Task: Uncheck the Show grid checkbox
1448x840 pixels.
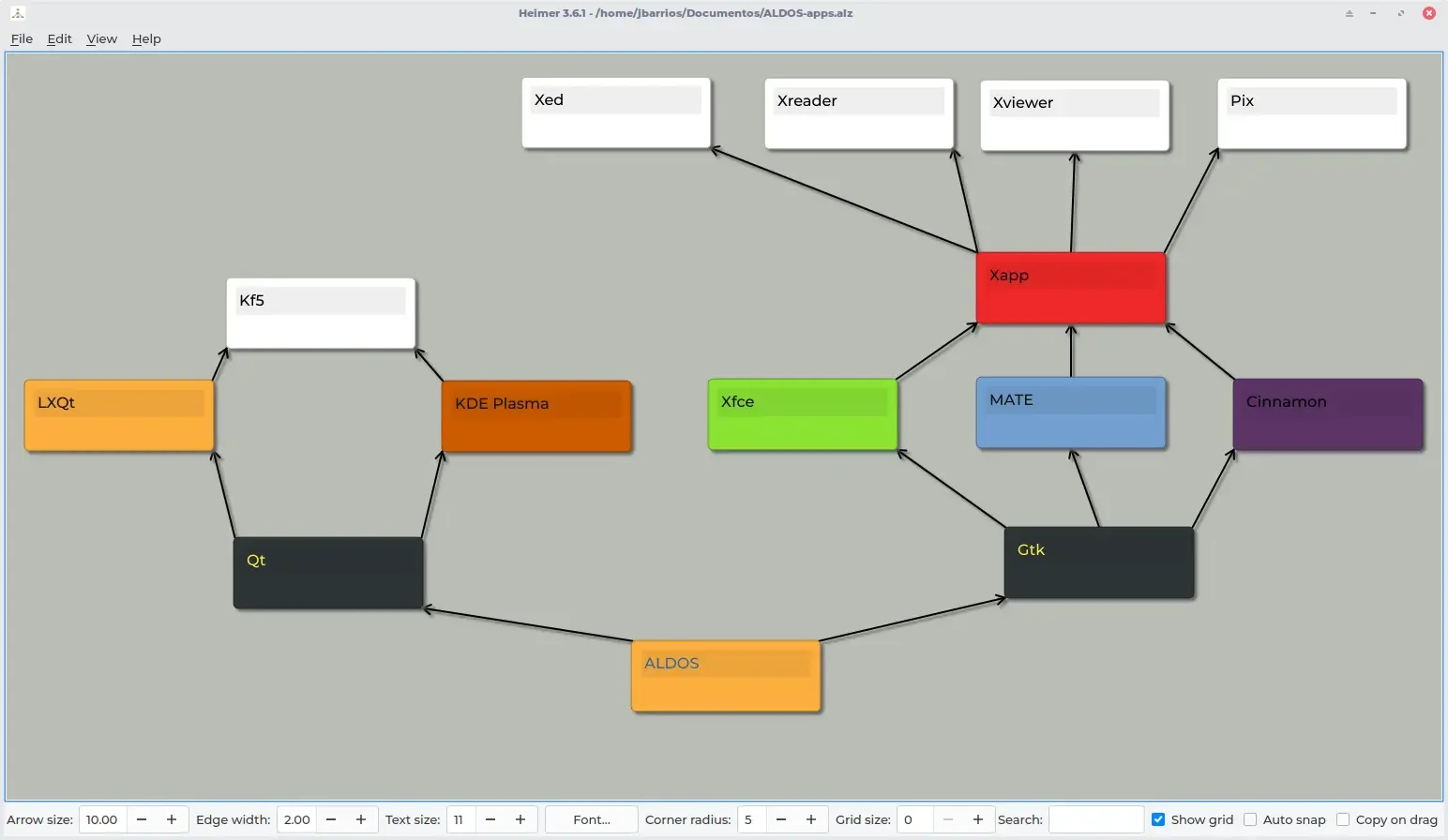Action: pos(1158,819)
